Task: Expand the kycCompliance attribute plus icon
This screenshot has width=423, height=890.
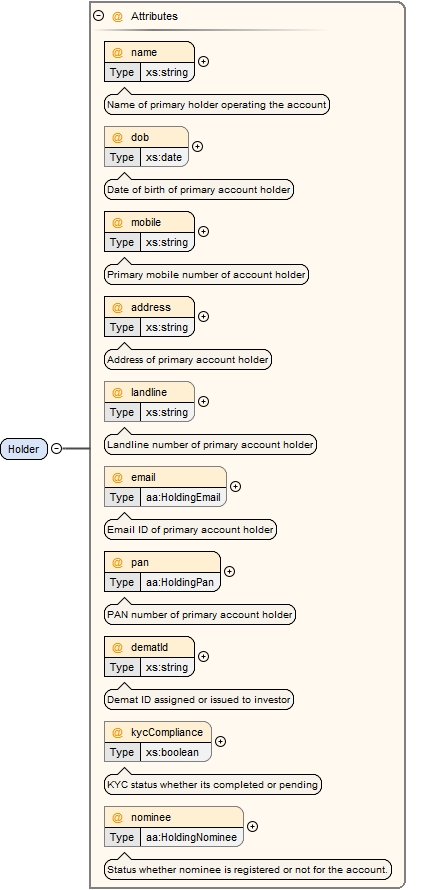Action: pos(220,741)
